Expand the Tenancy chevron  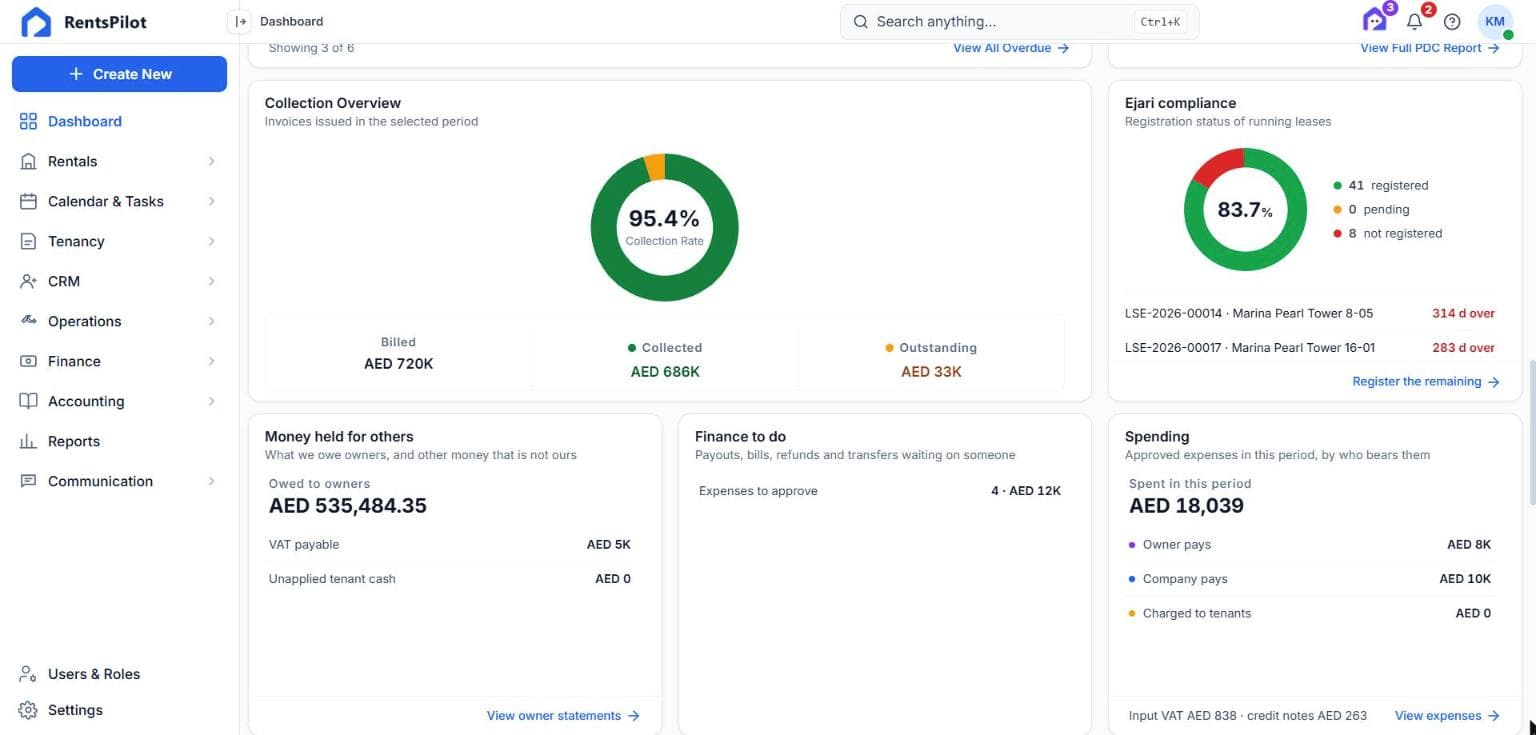point(211,241)
